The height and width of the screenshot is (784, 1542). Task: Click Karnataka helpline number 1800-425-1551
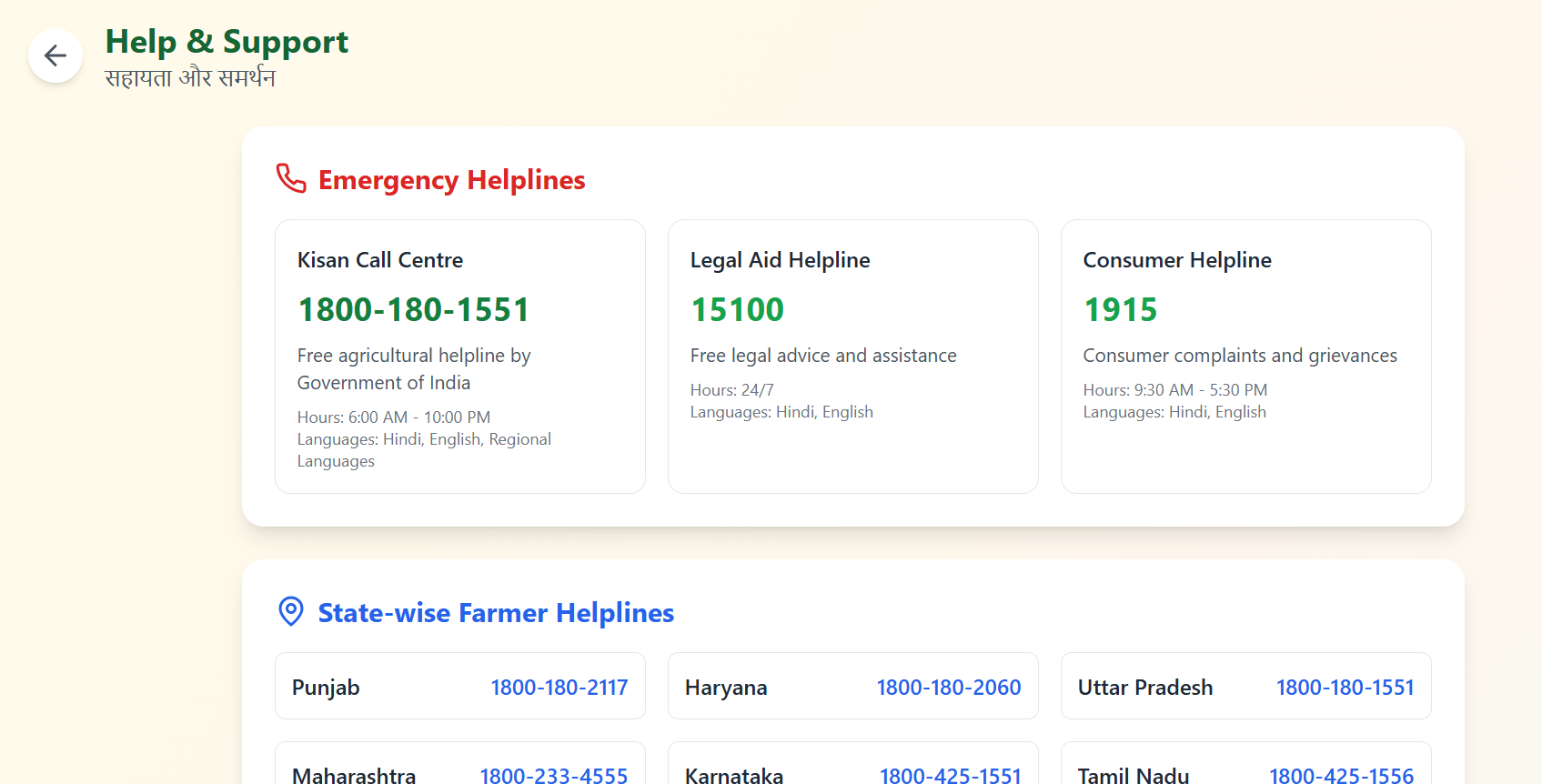point(951,776)
